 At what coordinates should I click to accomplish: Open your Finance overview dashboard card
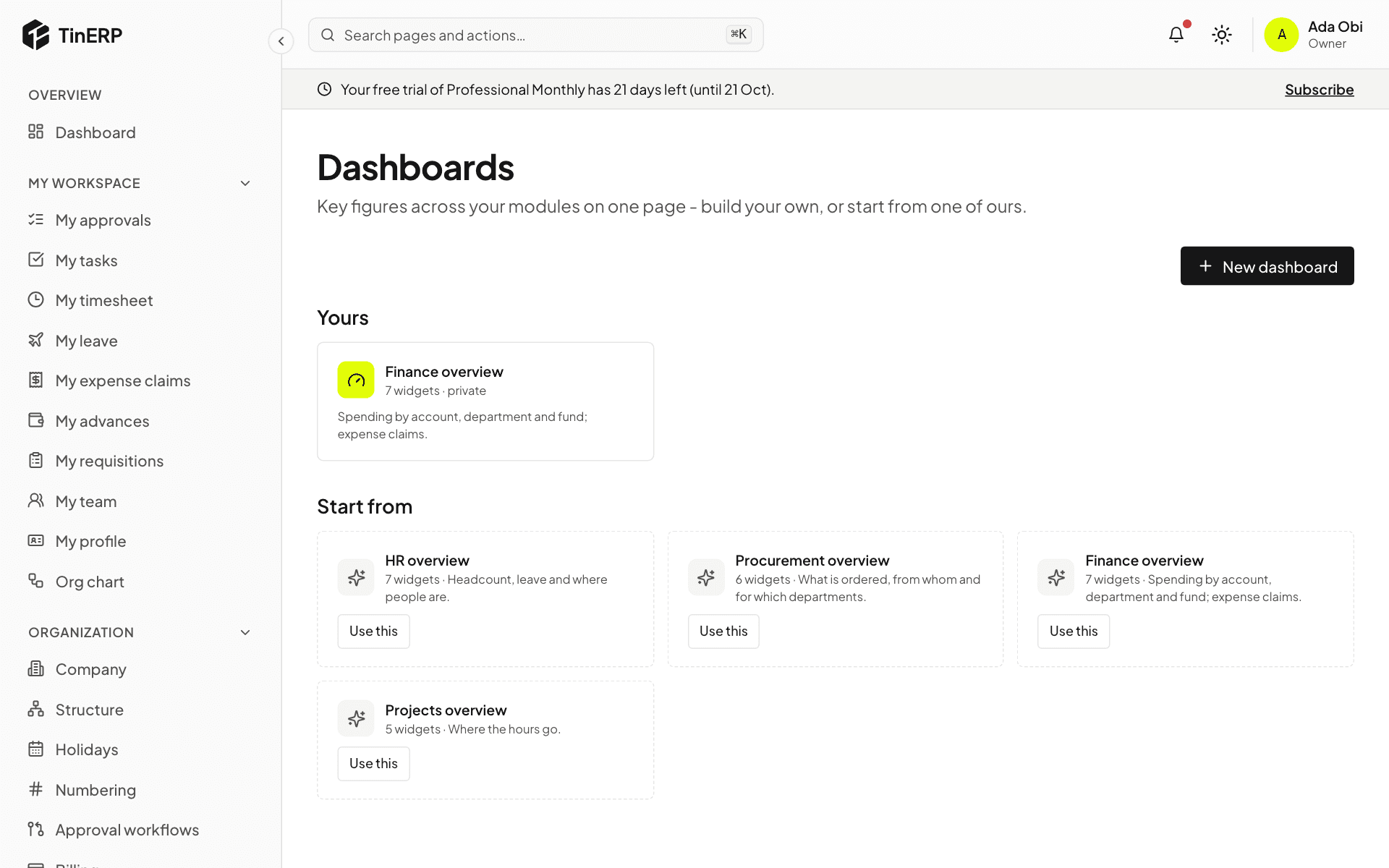[485, 401]
